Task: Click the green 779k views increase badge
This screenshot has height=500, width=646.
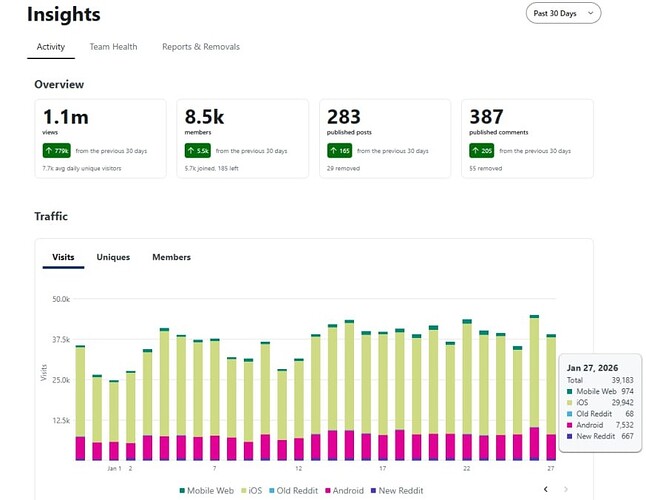Action: pos(55,150)
